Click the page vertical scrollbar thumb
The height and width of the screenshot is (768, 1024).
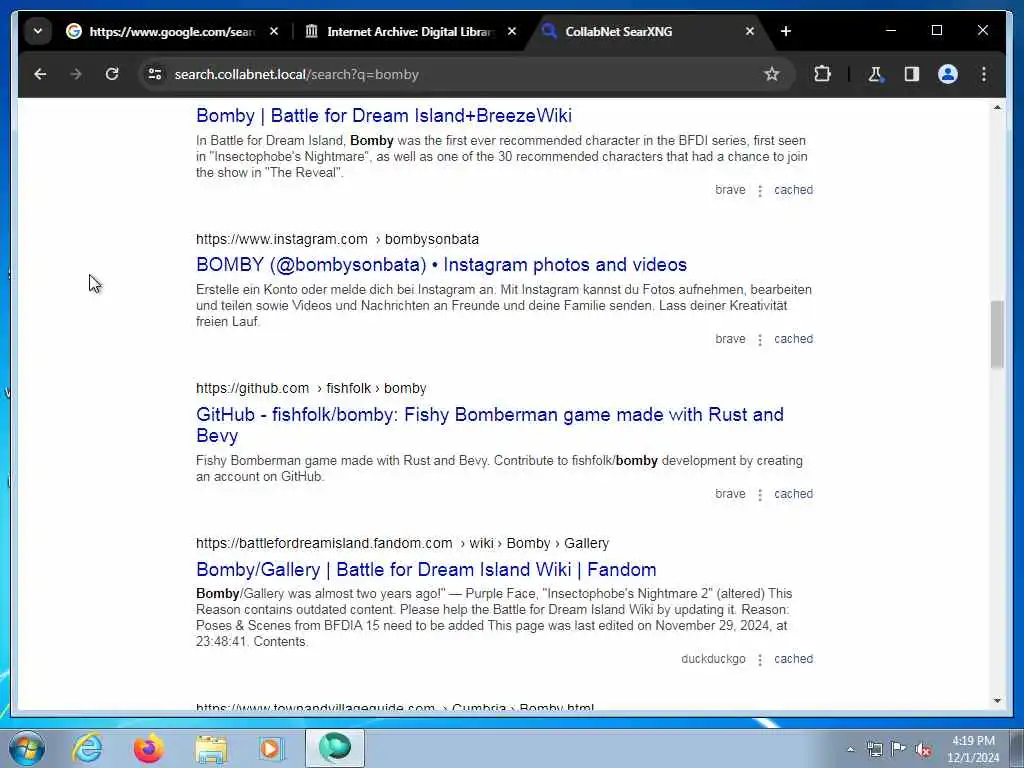(x=997, y=334)
